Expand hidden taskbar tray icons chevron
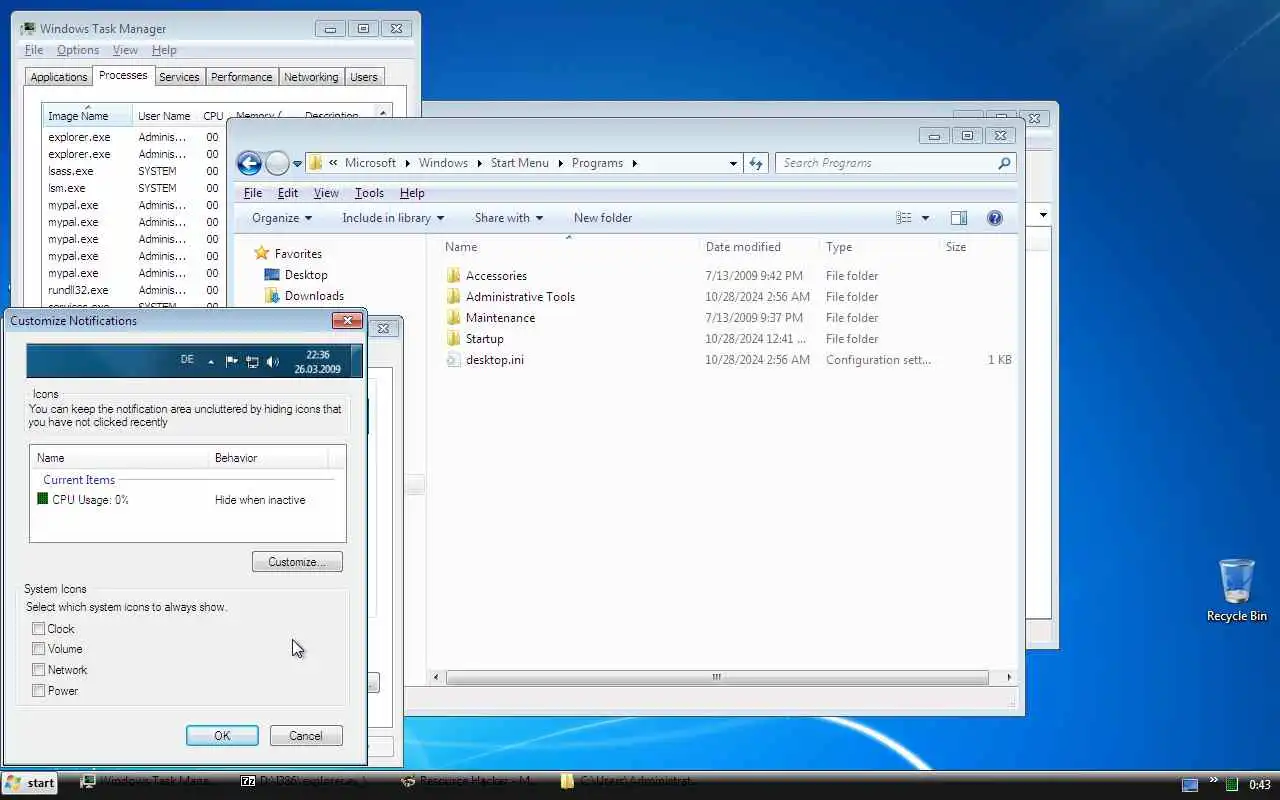 click(x=1214, y=781)
